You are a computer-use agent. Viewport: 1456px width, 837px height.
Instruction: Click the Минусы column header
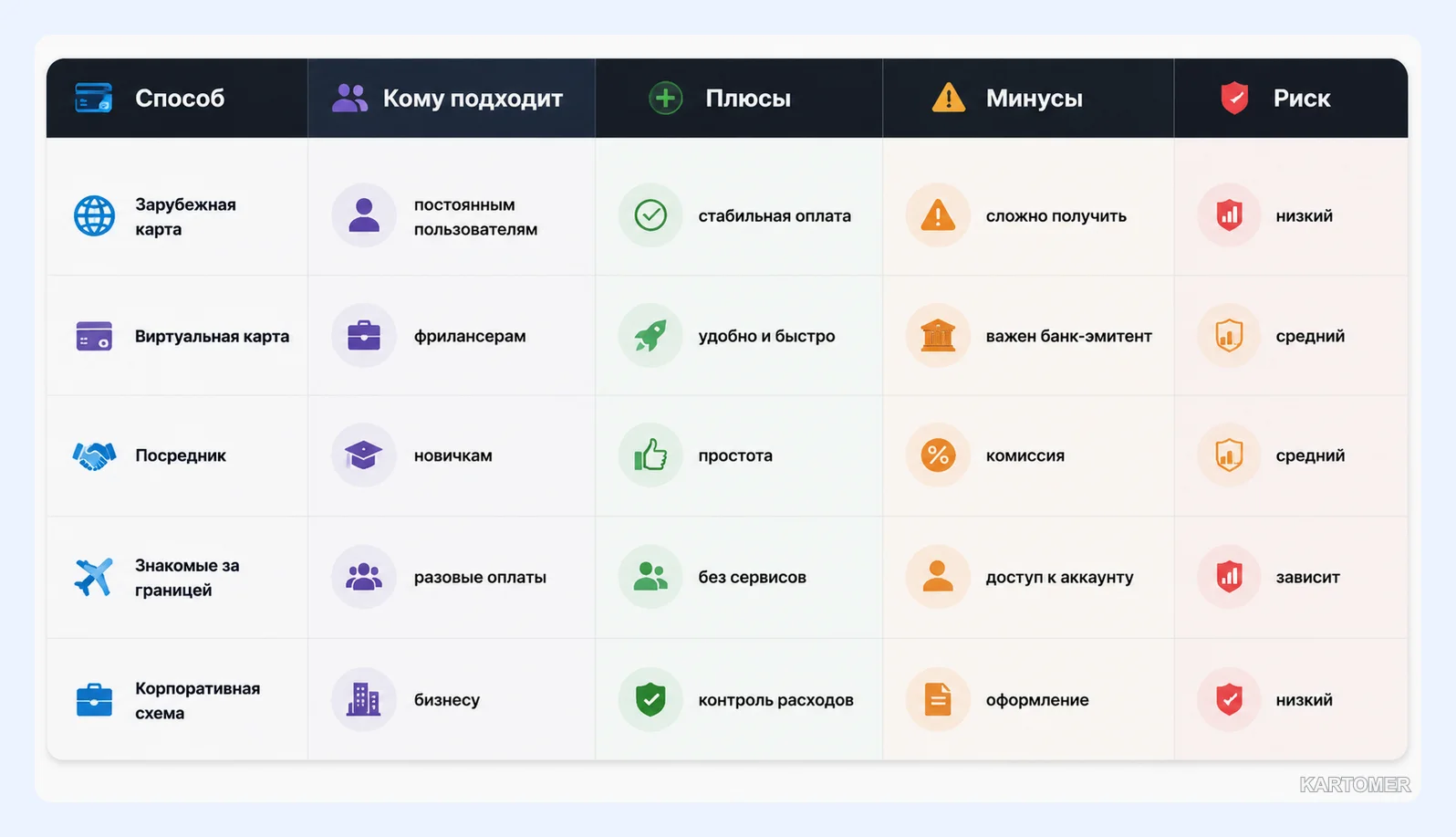(1028, 98)
